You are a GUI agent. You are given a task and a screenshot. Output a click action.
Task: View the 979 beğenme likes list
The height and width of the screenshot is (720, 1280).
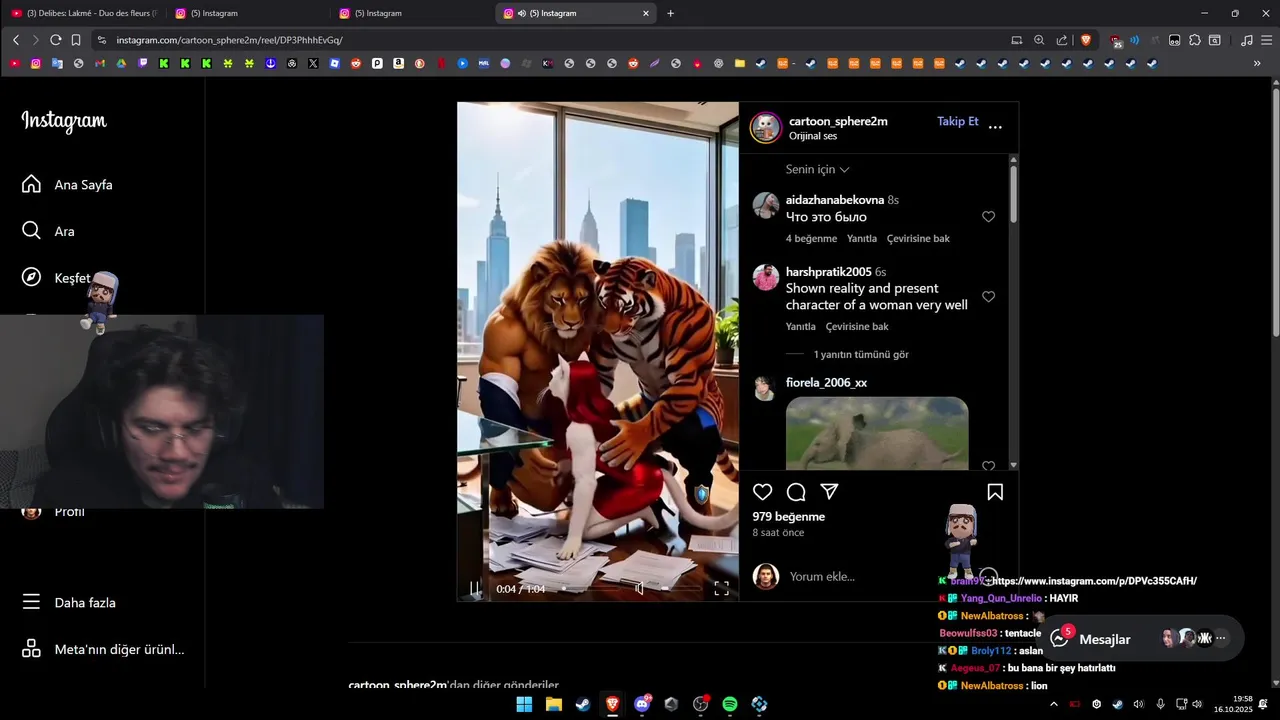point(788,517)
